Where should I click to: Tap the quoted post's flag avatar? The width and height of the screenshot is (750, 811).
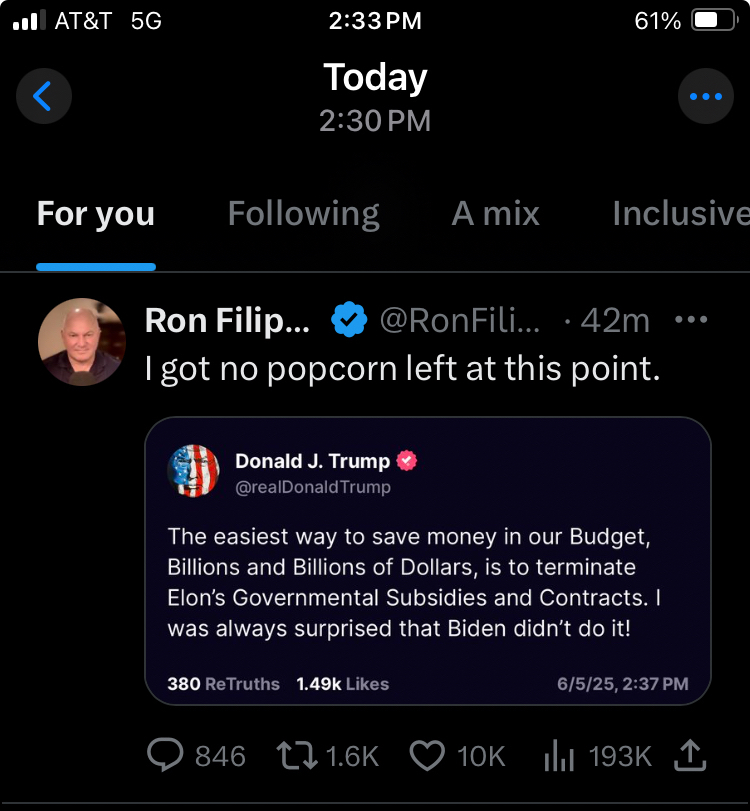194,471
